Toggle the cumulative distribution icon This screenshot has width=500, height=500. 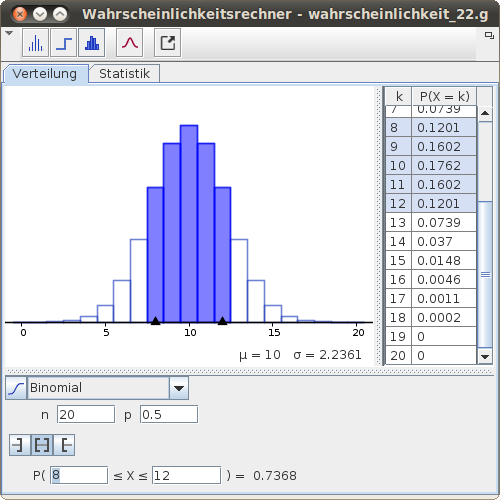pyautogui.click(x=16, y=388)
